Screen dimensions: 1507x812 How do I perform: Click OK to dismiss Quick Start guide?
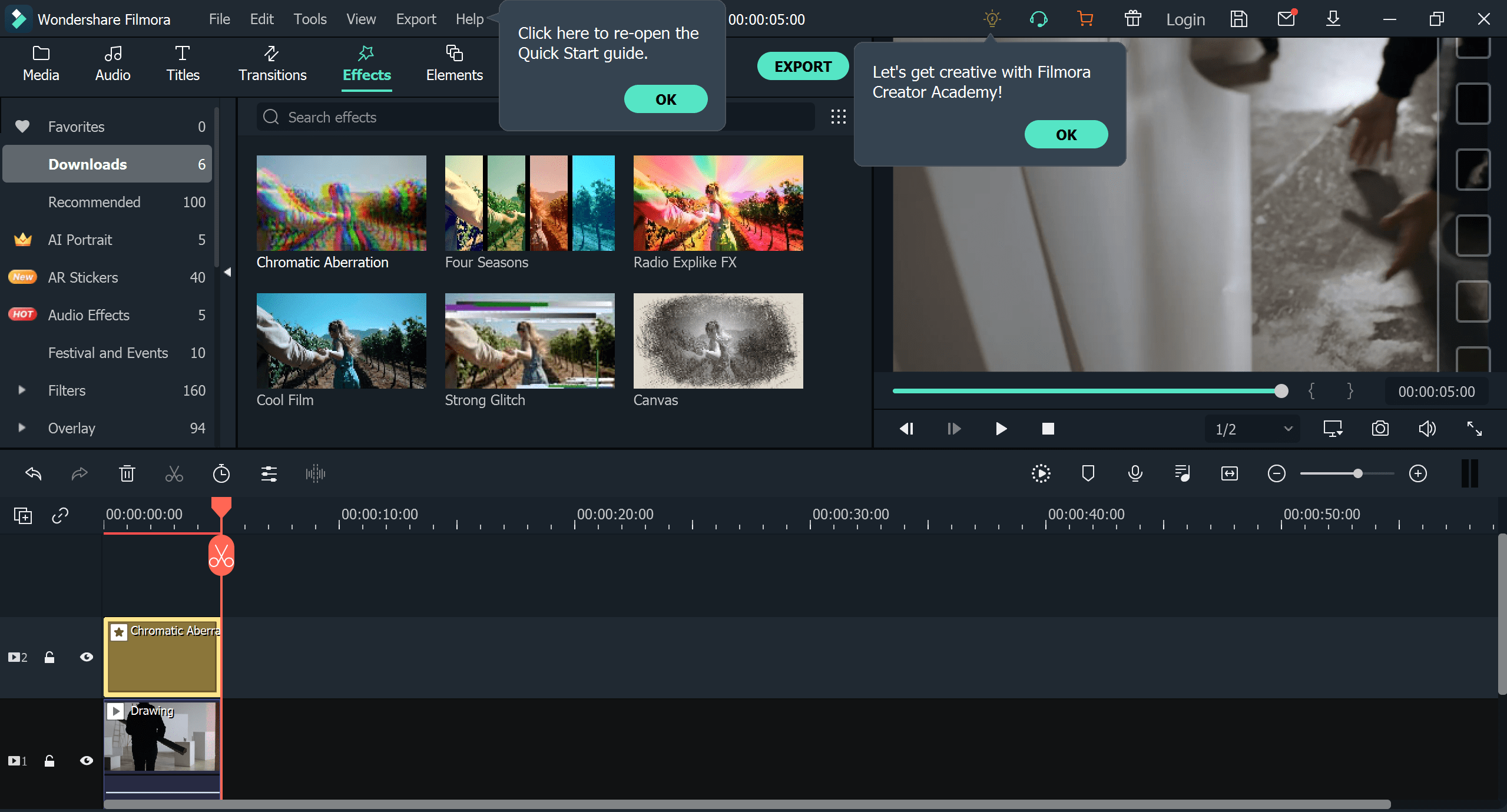click(665, 98)
